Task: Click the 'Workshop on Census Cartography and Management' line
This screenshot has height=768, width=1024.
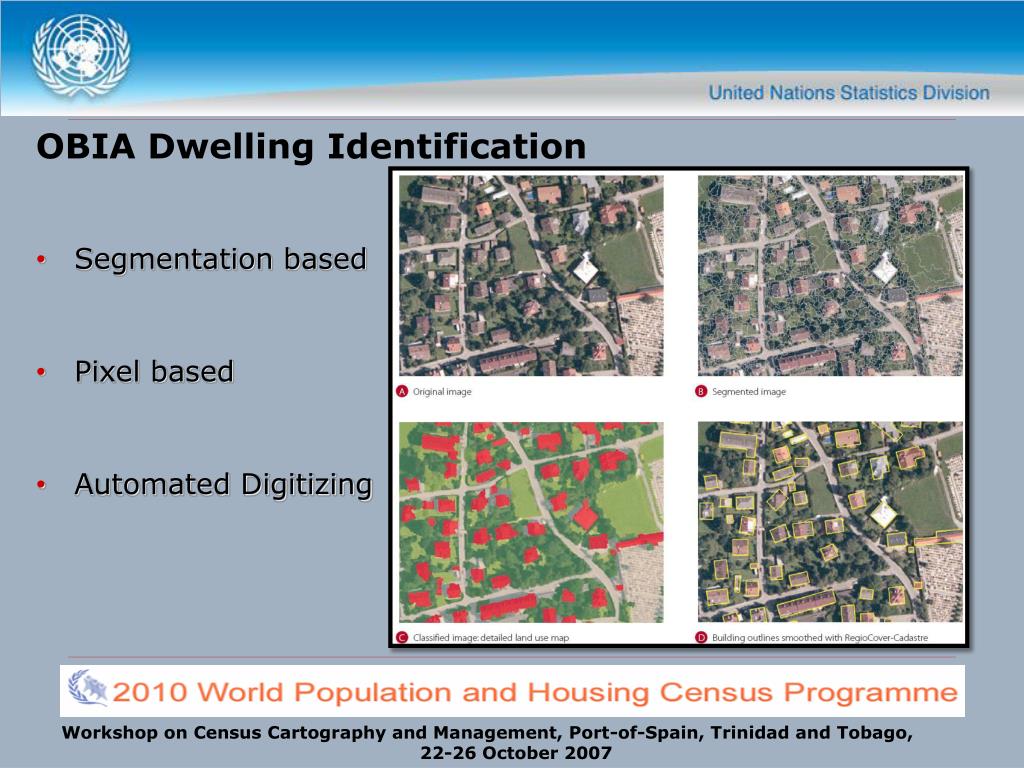Action: pyautogui.click(x=487, y=733)
